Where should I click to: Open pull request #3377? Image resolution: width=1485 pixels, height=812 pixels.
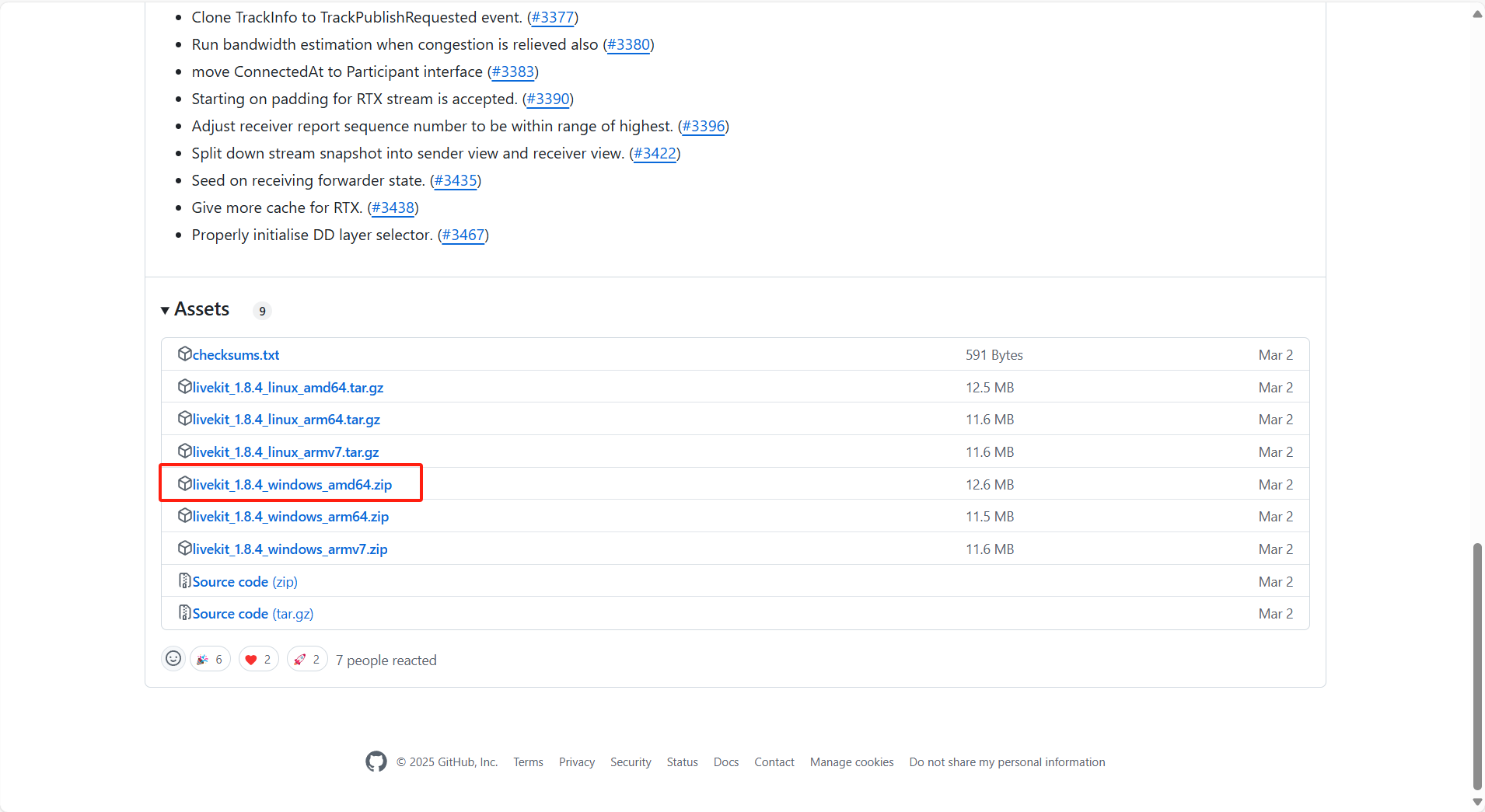[x=553, y=17]
